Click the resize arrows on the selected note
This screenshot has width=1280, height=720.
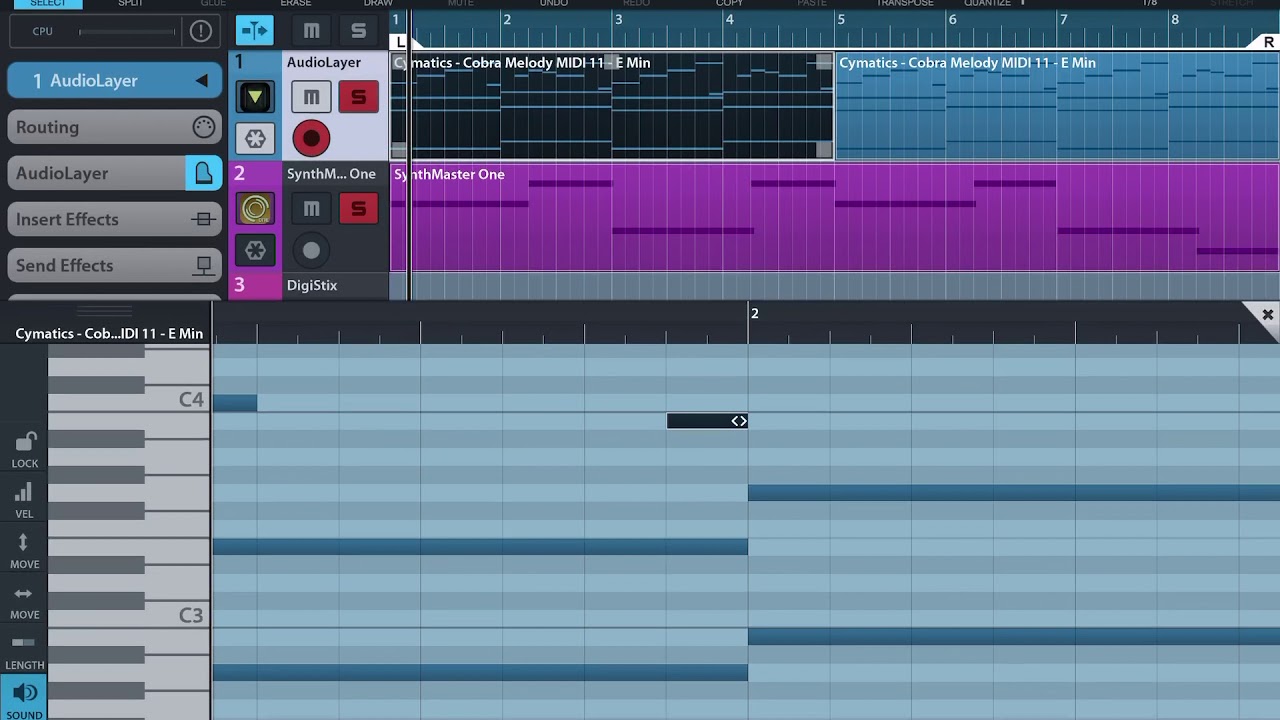(x=738, y=421)
